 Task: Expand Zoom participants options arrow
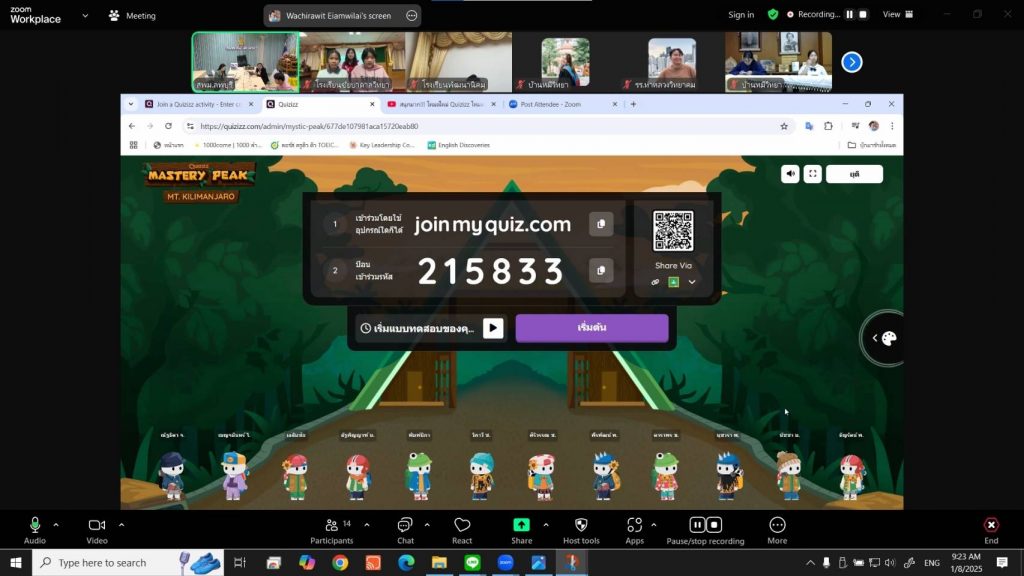[x=367, y=524]
